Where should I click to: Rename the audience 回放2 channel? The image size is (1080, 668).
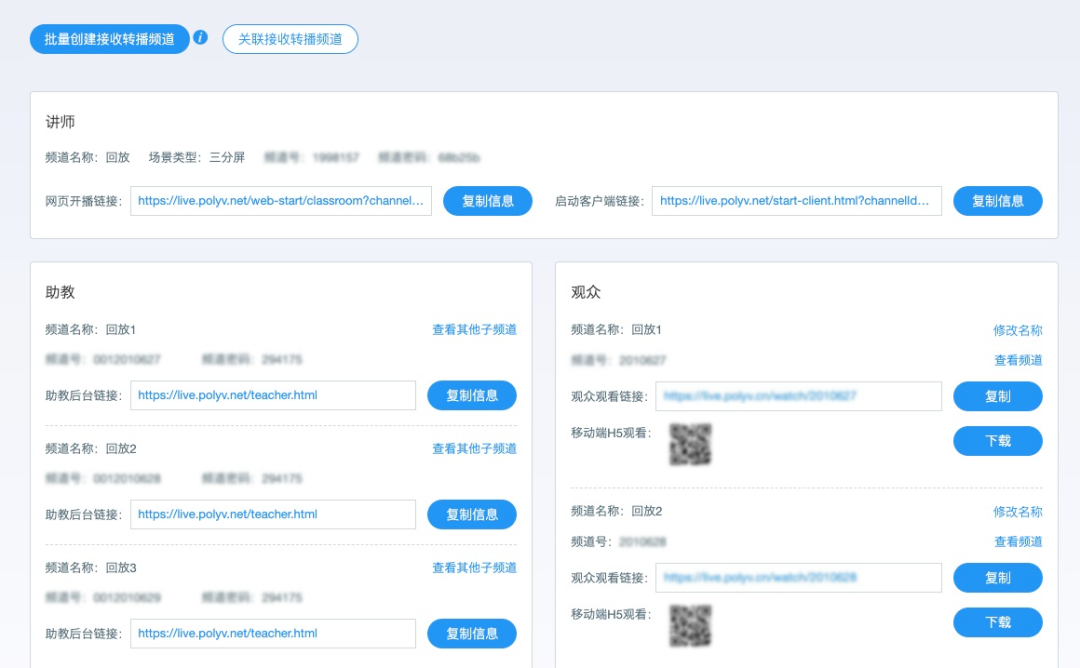[x=1017, y=512]
